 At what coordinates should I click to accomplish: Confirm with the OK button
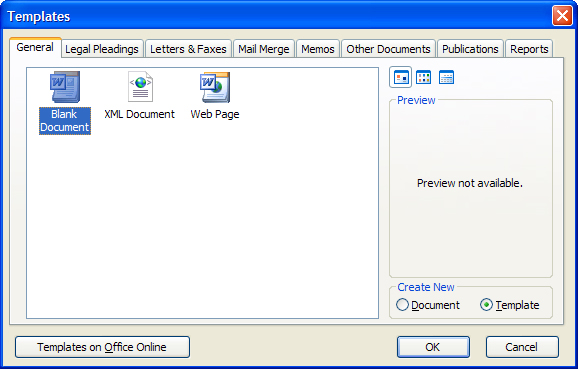click(433, 347)
